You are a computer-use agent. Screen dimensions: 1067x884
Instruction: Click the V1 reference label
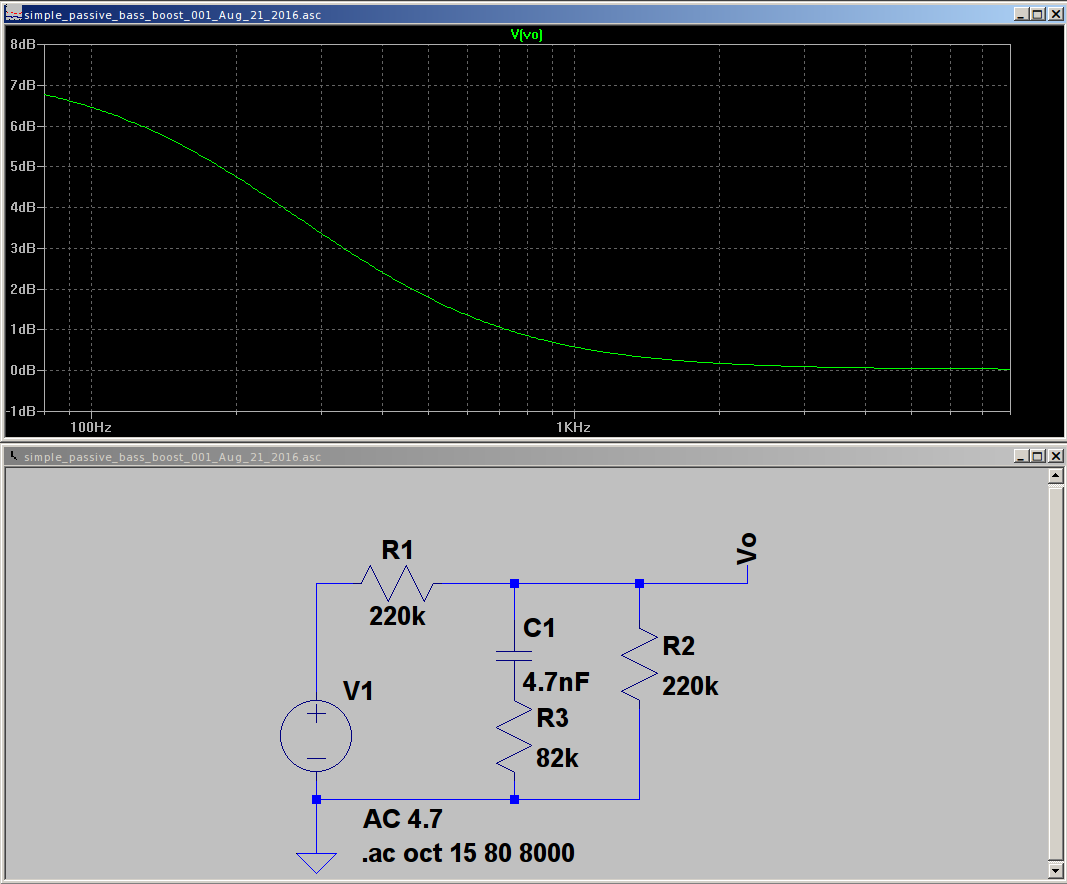[x=358, y=691]
